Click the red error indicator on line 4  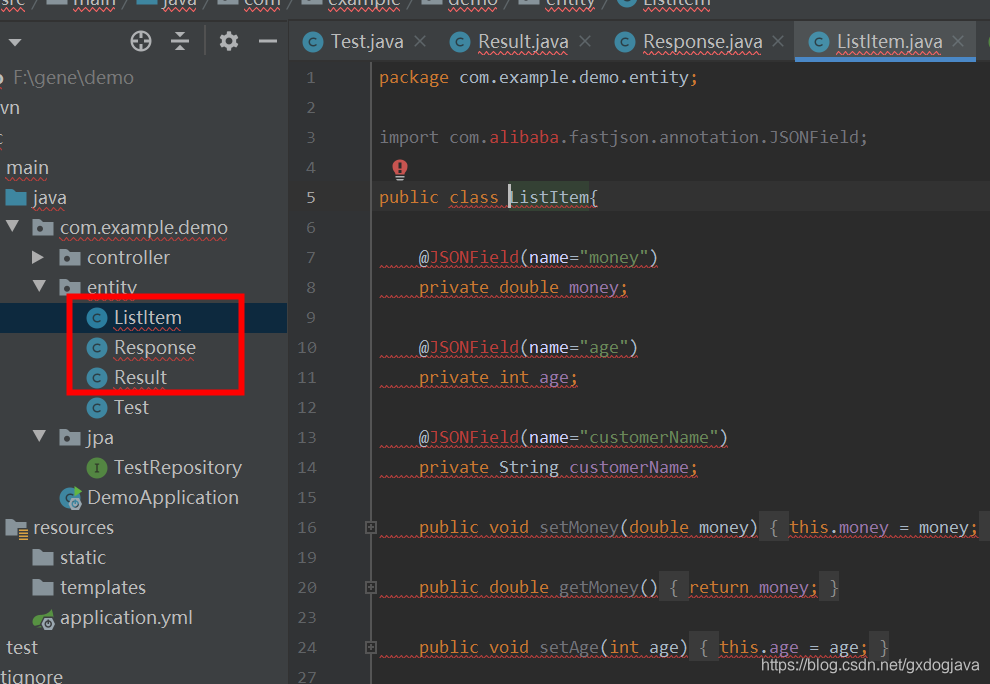coord(399,167)
